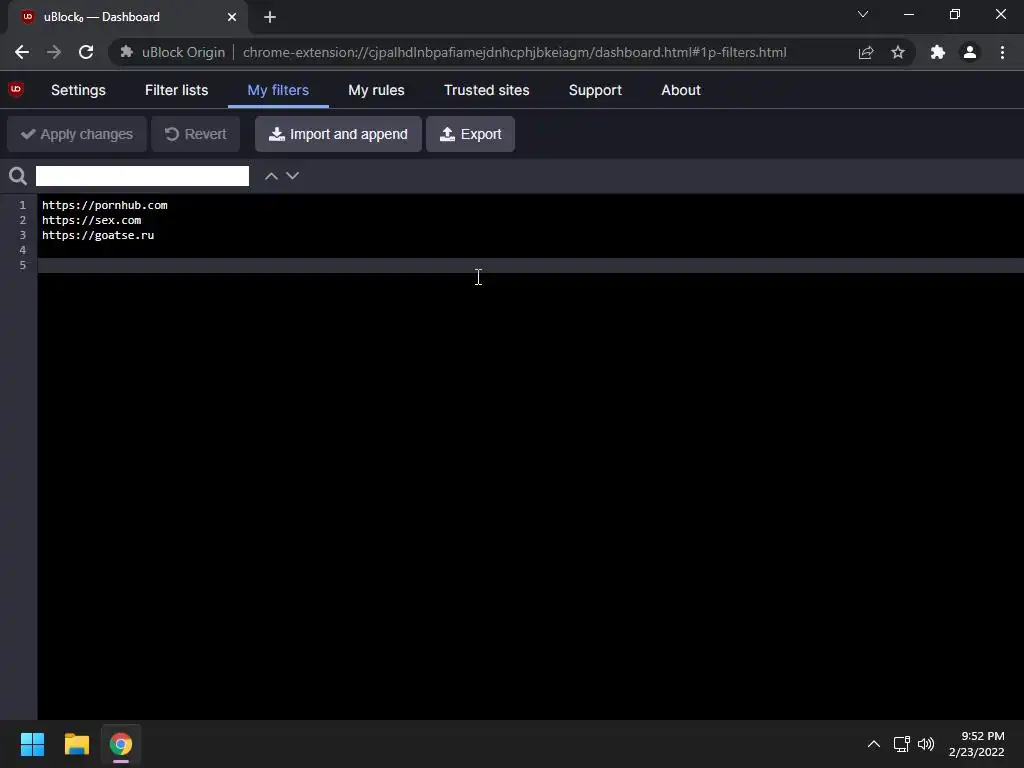
Task: Click the Revert button
Action: 195,134
